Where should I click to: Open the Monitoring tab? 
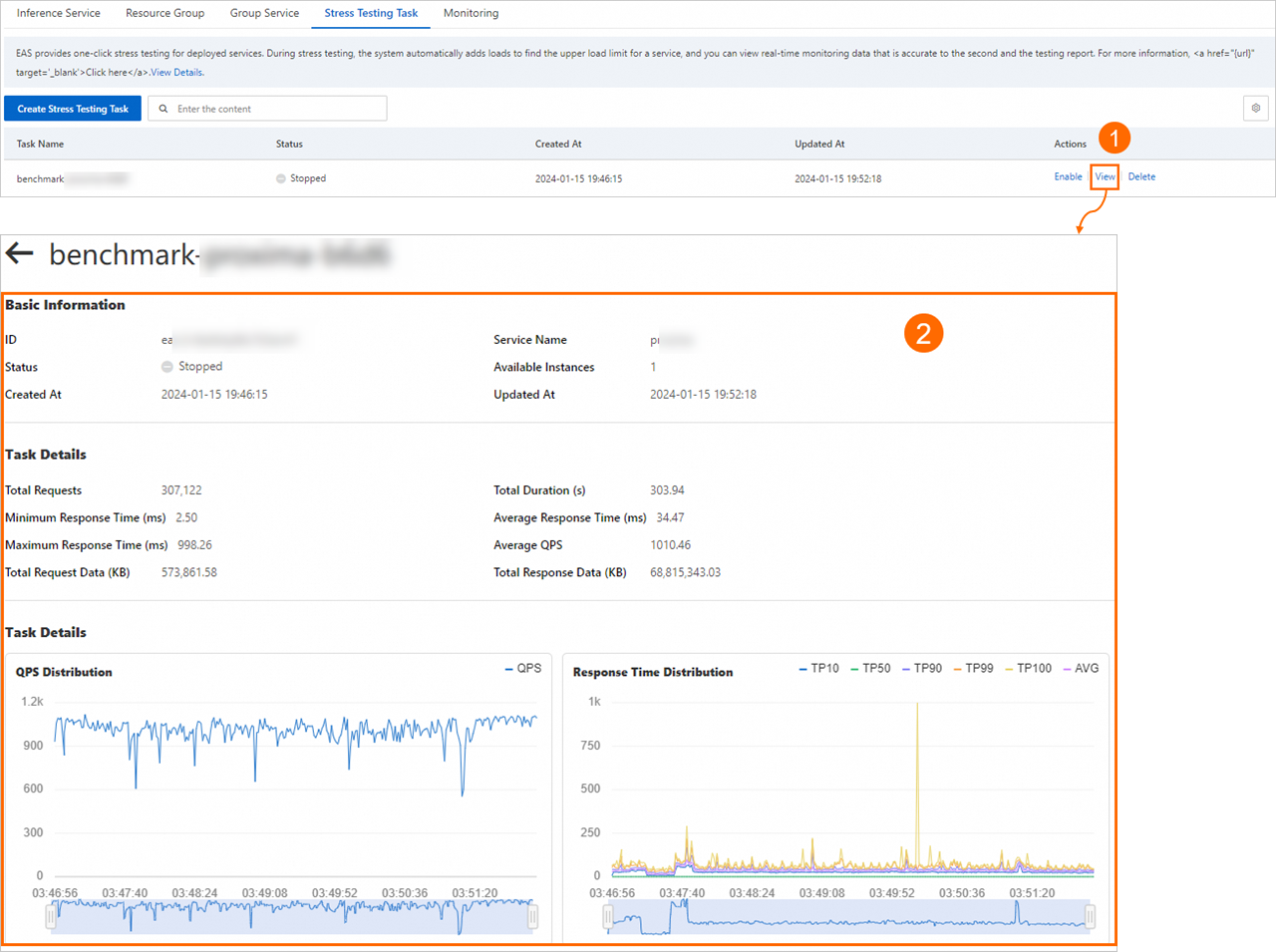pyautogui.click(x=471, y=13)
